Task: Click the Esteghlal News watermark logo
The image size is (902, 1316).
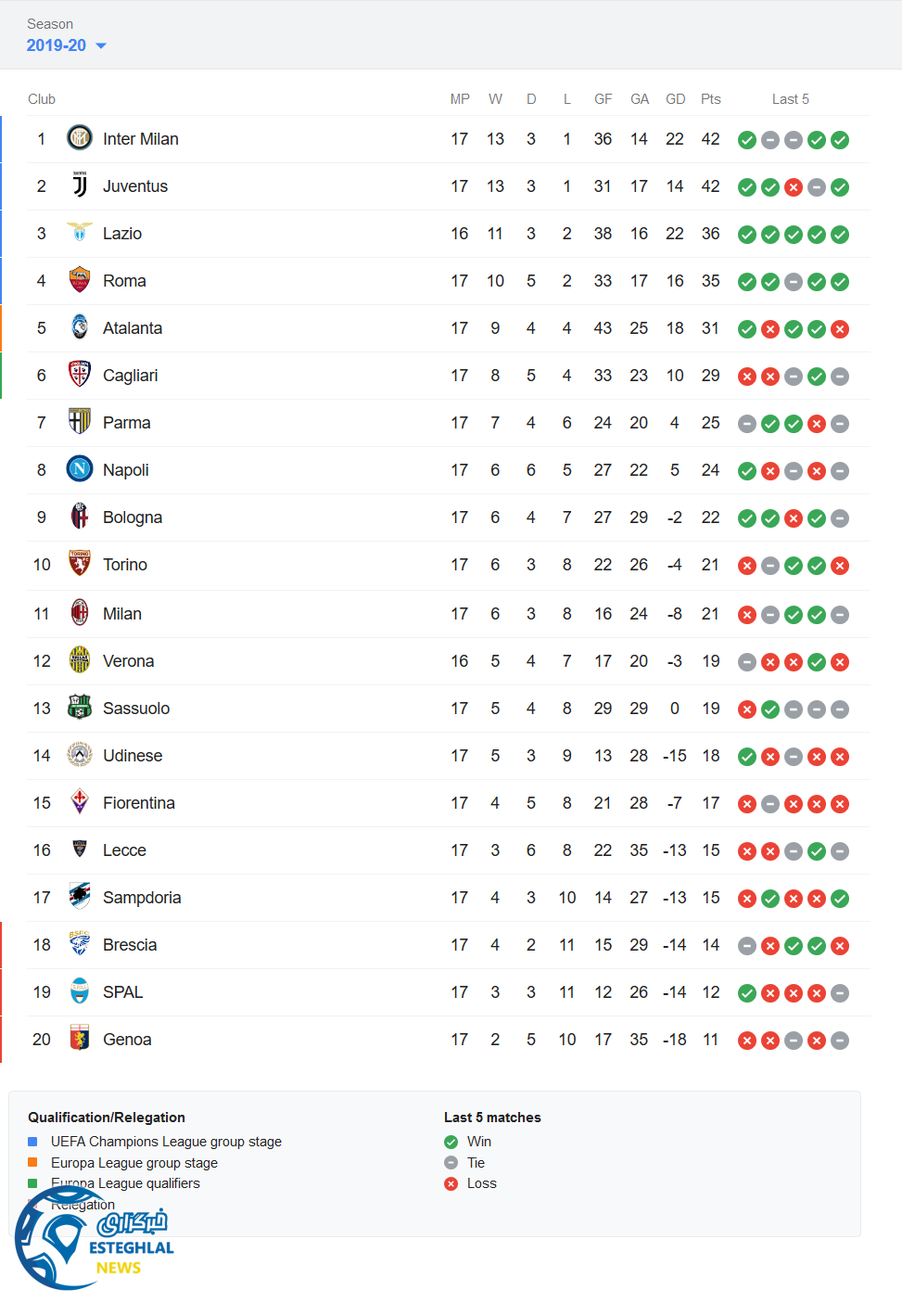Action: 93,1240
